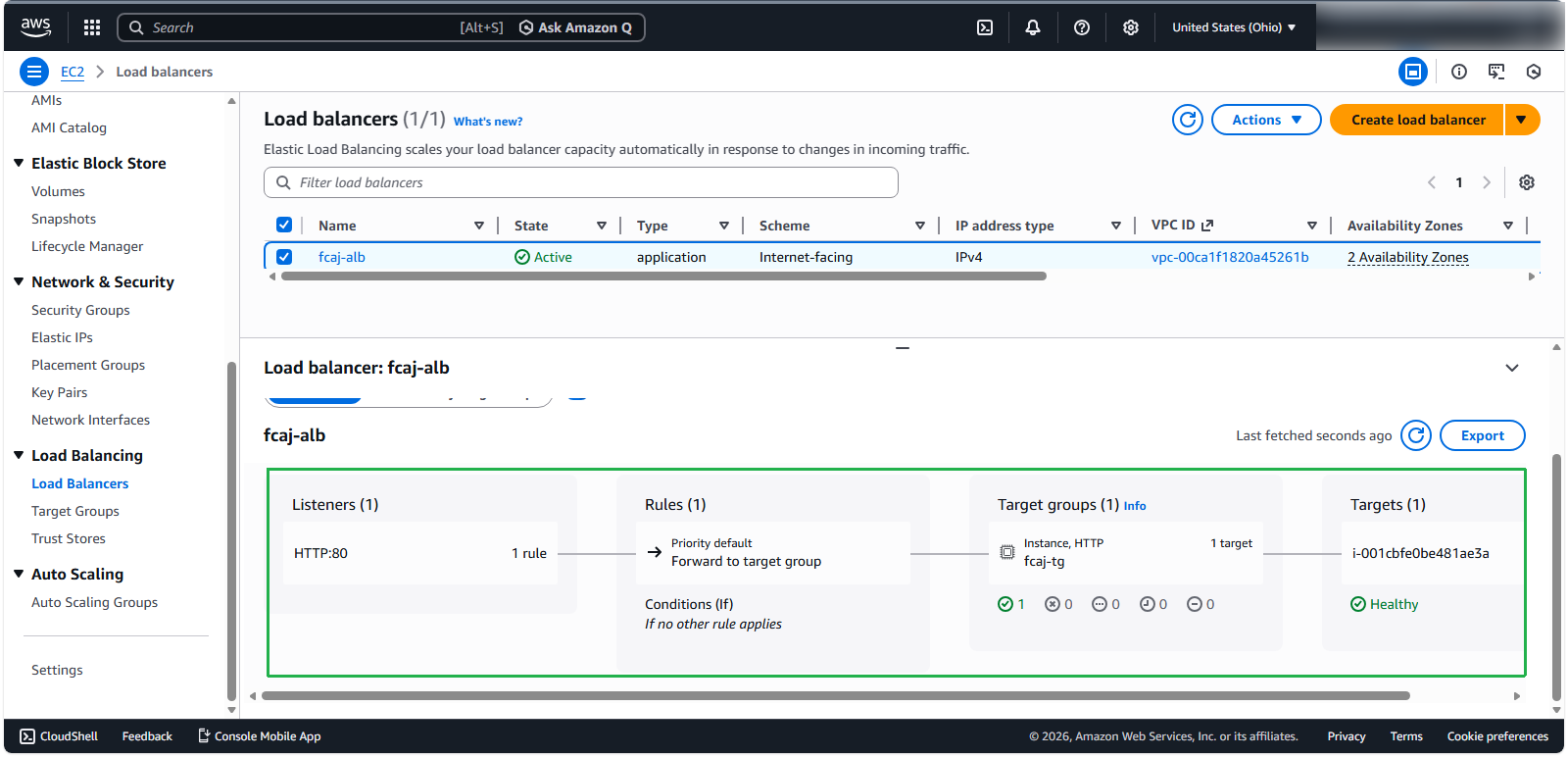Collapse the Elastic Block Store section

point(19,163)
